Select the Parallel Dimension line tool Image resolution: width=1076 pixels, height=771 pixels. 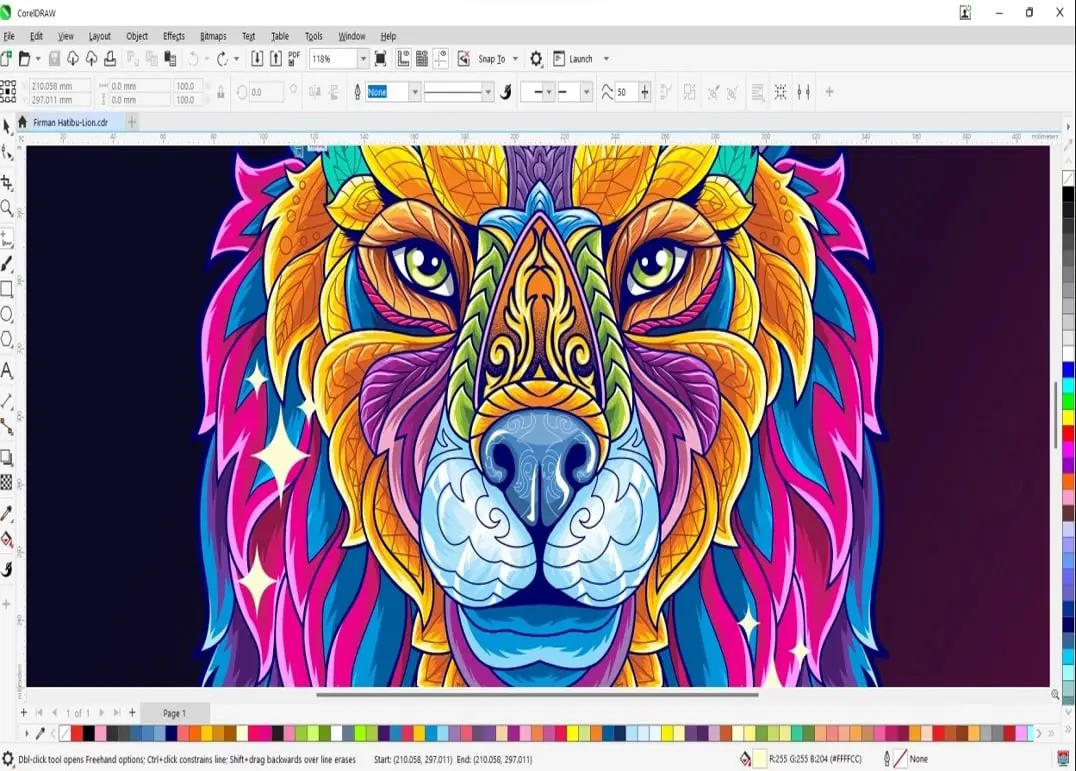click(7, 401)
